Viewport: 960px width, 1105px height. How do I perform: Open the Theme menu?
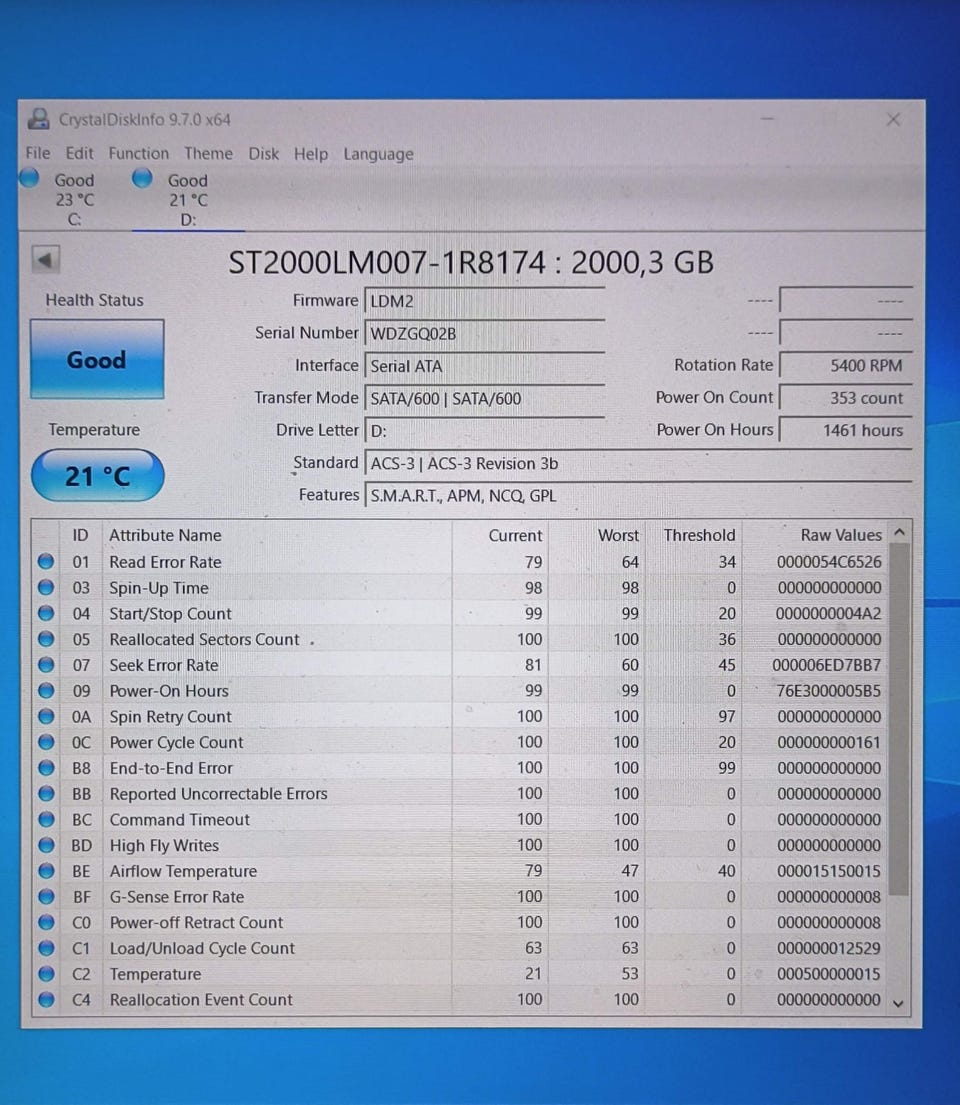point(209,153)
